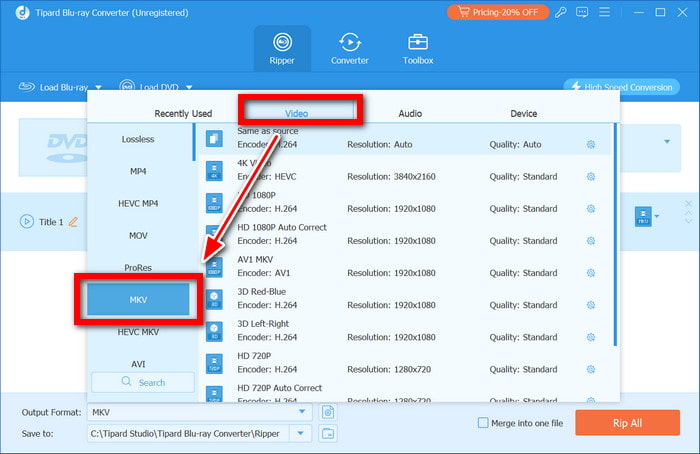
Task: Open the Toolbox module
Action: point(418,48)
